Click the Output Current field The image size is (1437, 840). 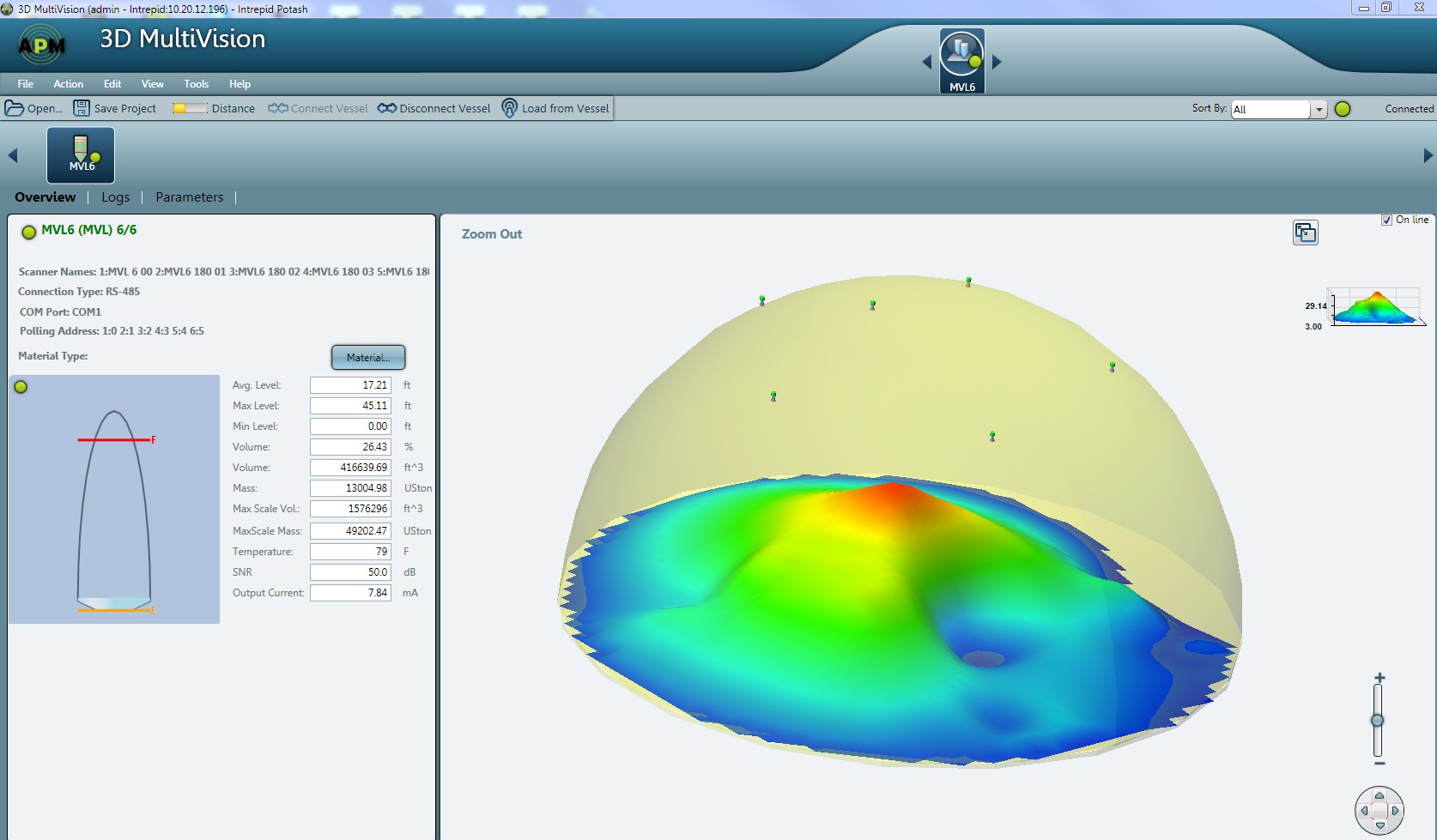[x=350, y=593]
